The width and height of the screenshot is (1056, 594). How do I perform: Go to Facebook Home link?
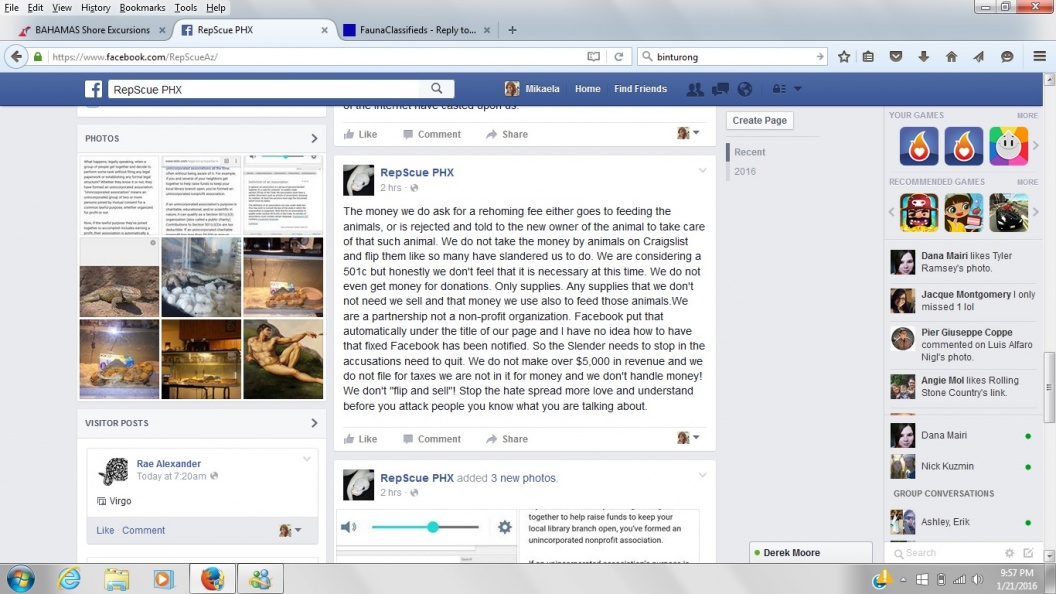tap(587, 89)
